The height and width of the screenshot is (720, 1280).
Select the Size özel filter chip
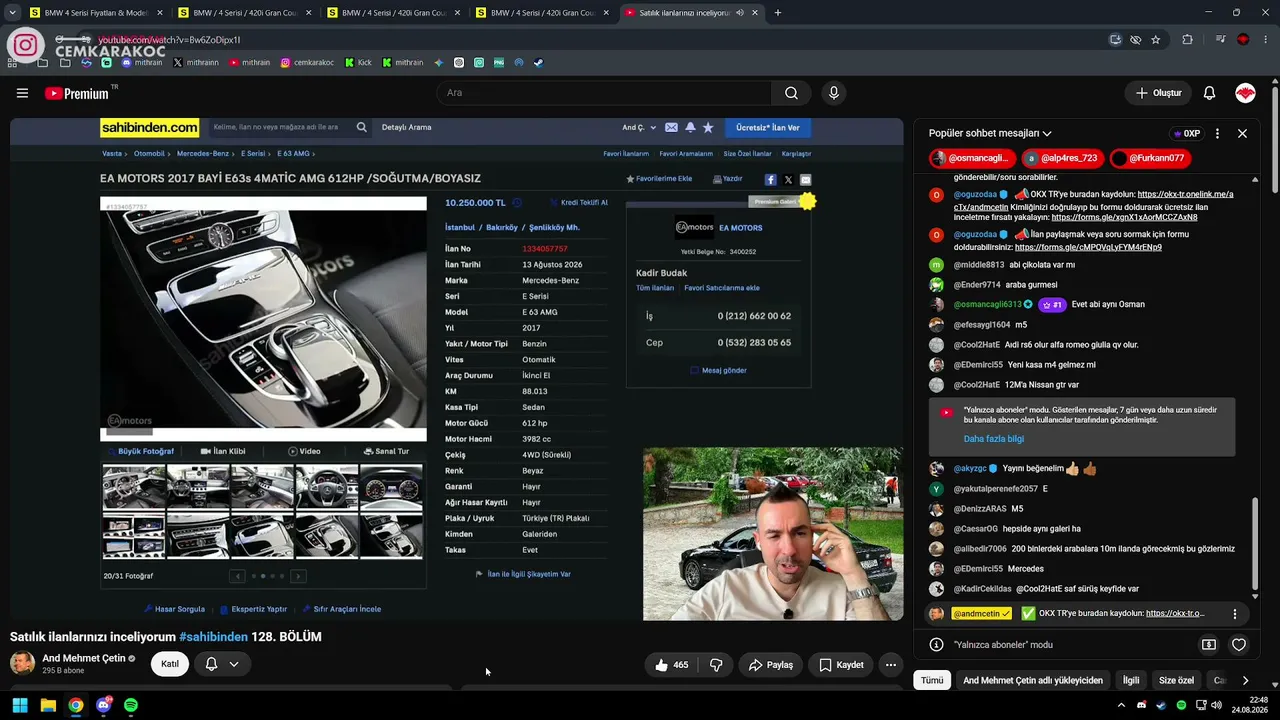pos(1176,680)
